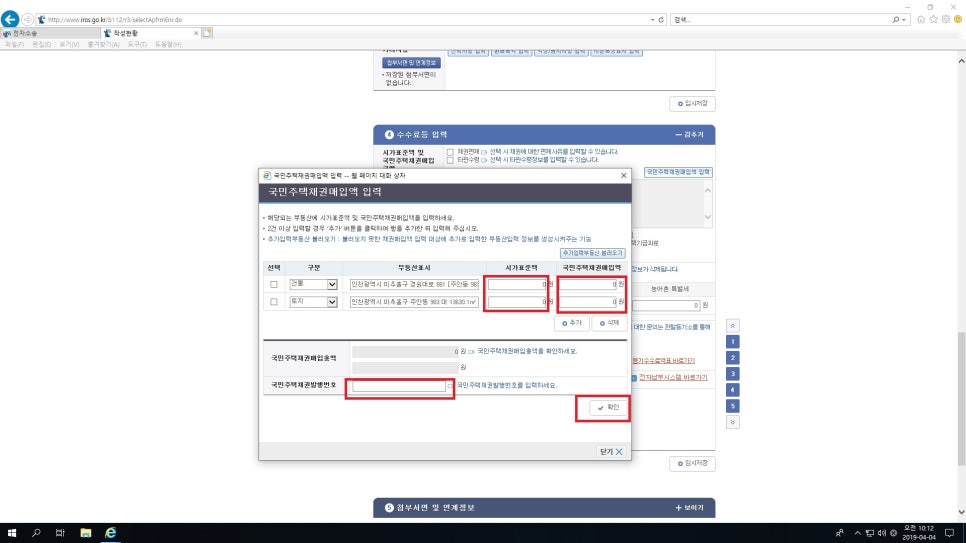Click the 시가표준액 field in the 건물 row
The image size is (966, 543).
click(x=518, y=284)
